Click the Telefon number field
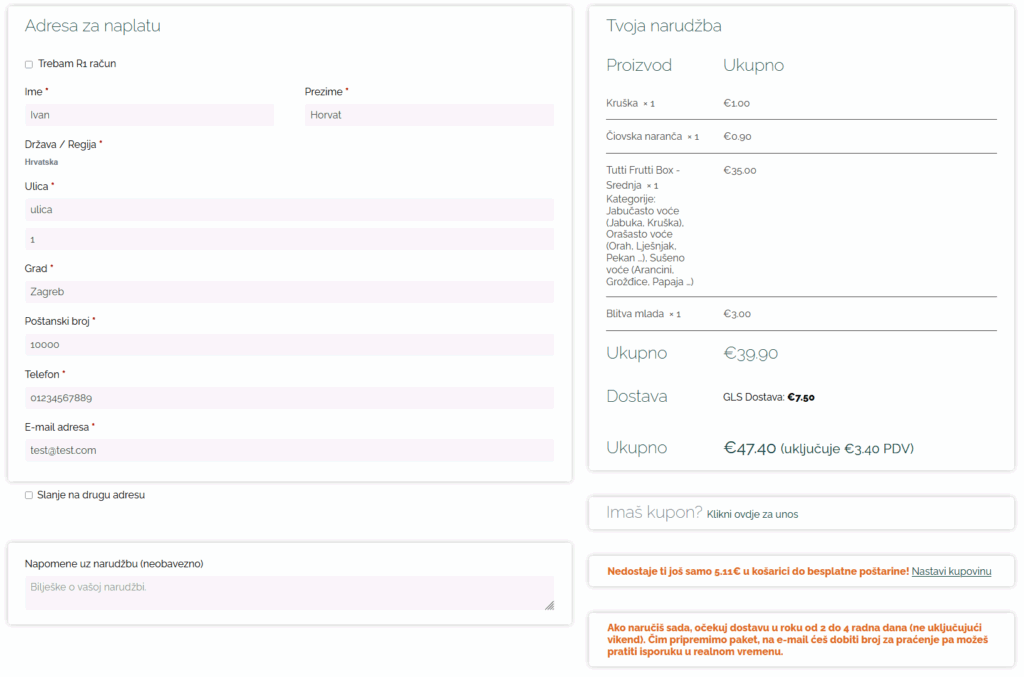 [289, 398]
